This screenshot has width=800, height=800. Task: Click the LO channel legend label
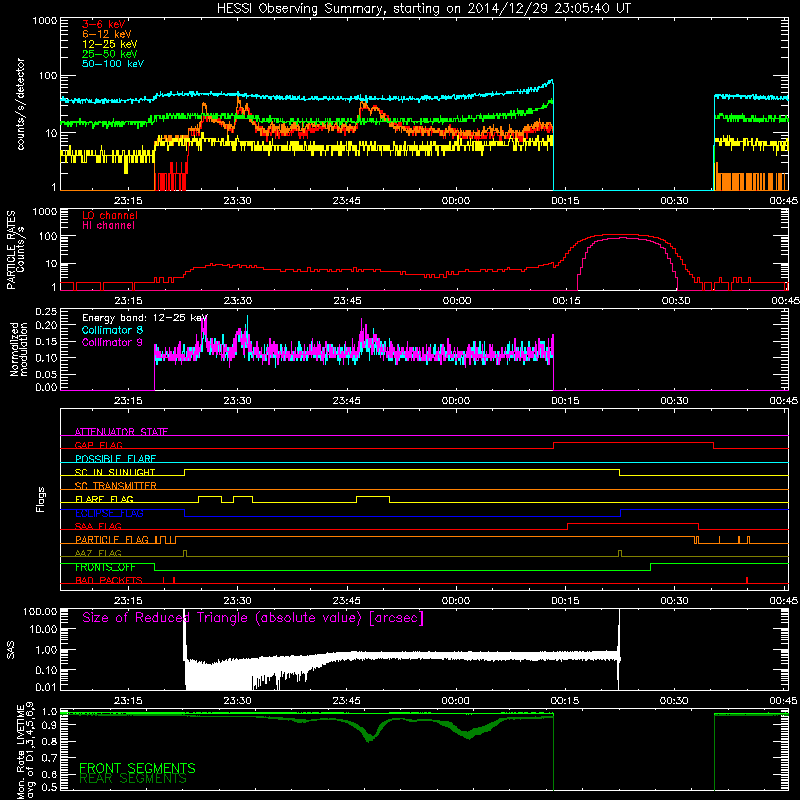pyautogui.click(x=110, y=215)
